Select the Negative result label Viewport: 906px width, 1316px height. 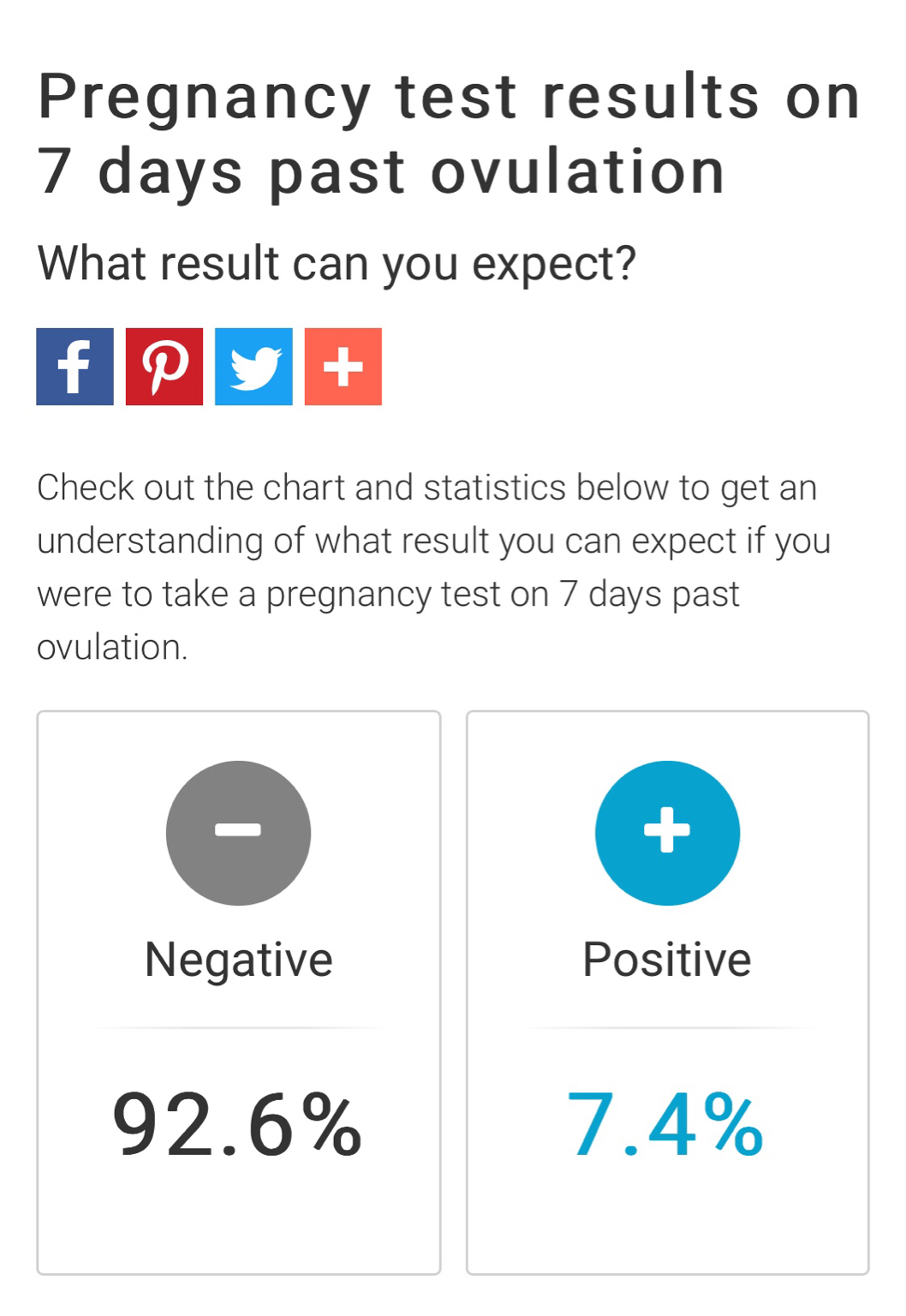(x=238, y=960)
